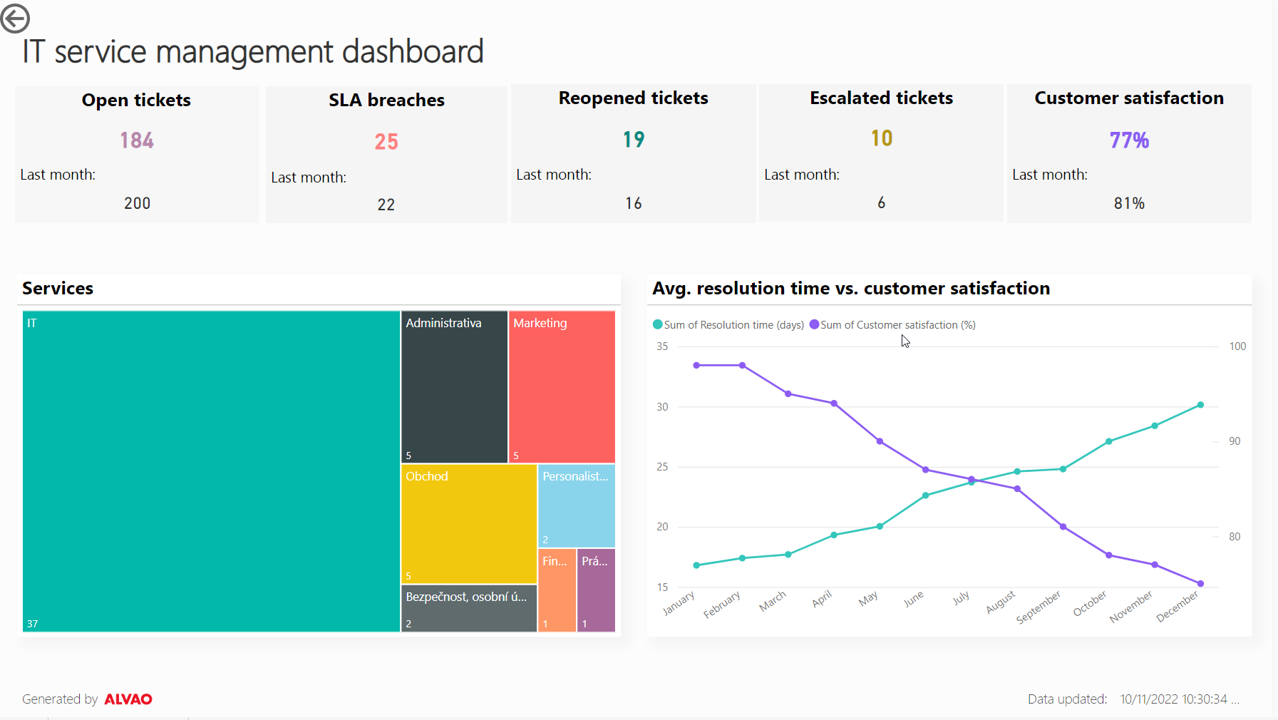Click the purple Prá... treemap tile

[596, 590]
